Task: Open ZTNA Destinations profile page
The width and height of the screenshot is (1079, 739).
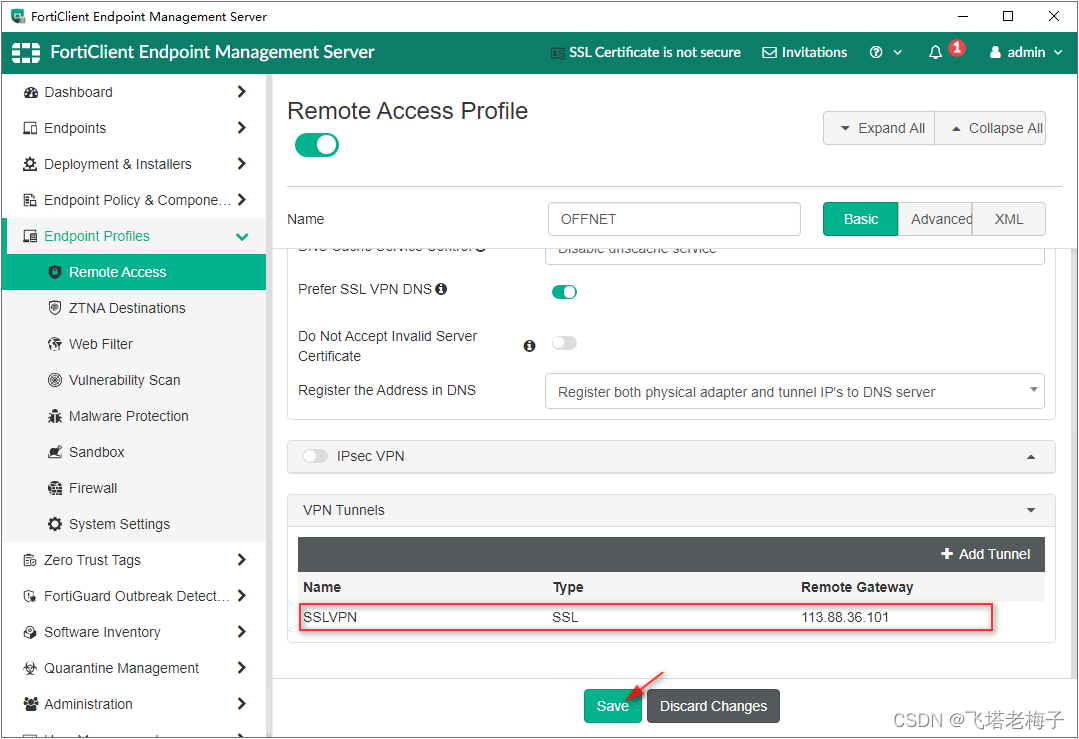Action: [x=127, y=308]
